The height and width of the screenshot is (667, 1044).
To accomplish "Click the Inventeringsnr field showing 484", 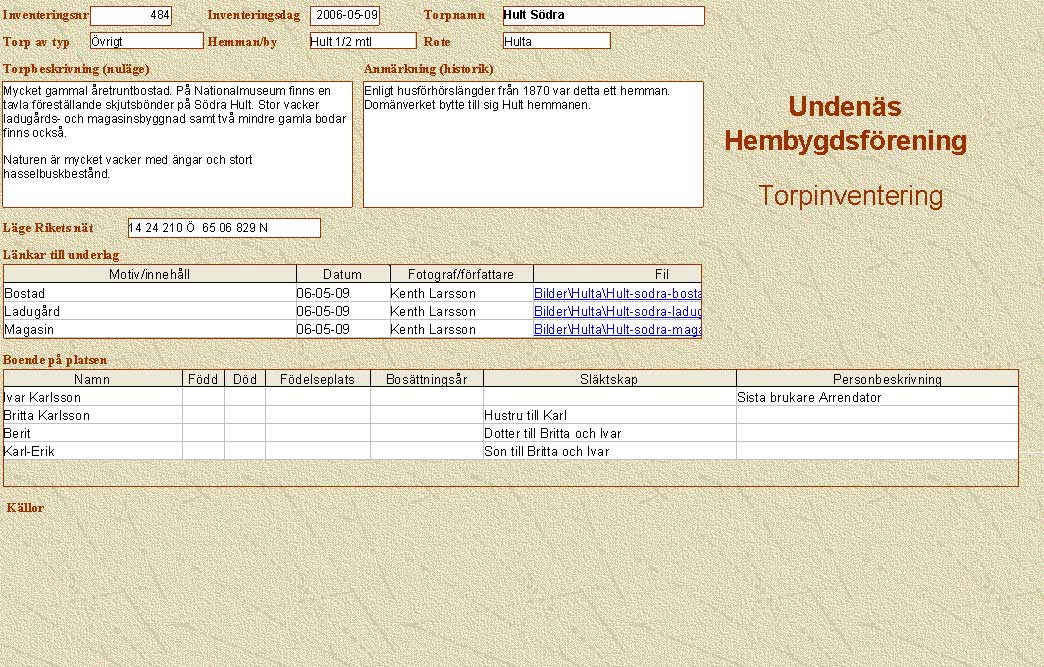I will [131, 16].
